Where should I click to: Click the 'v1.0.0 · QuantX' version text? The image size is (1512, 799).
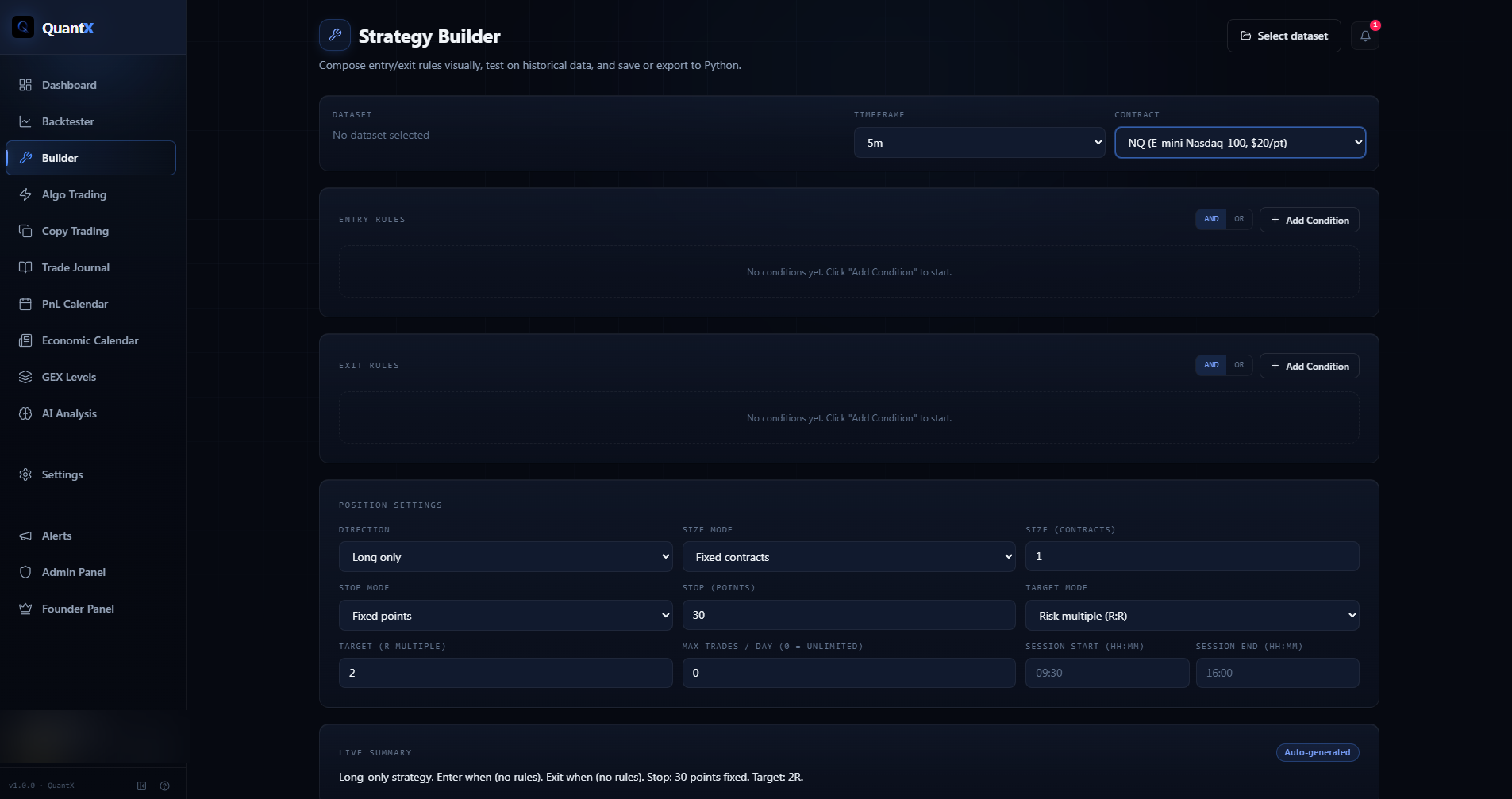pos(41,786)
